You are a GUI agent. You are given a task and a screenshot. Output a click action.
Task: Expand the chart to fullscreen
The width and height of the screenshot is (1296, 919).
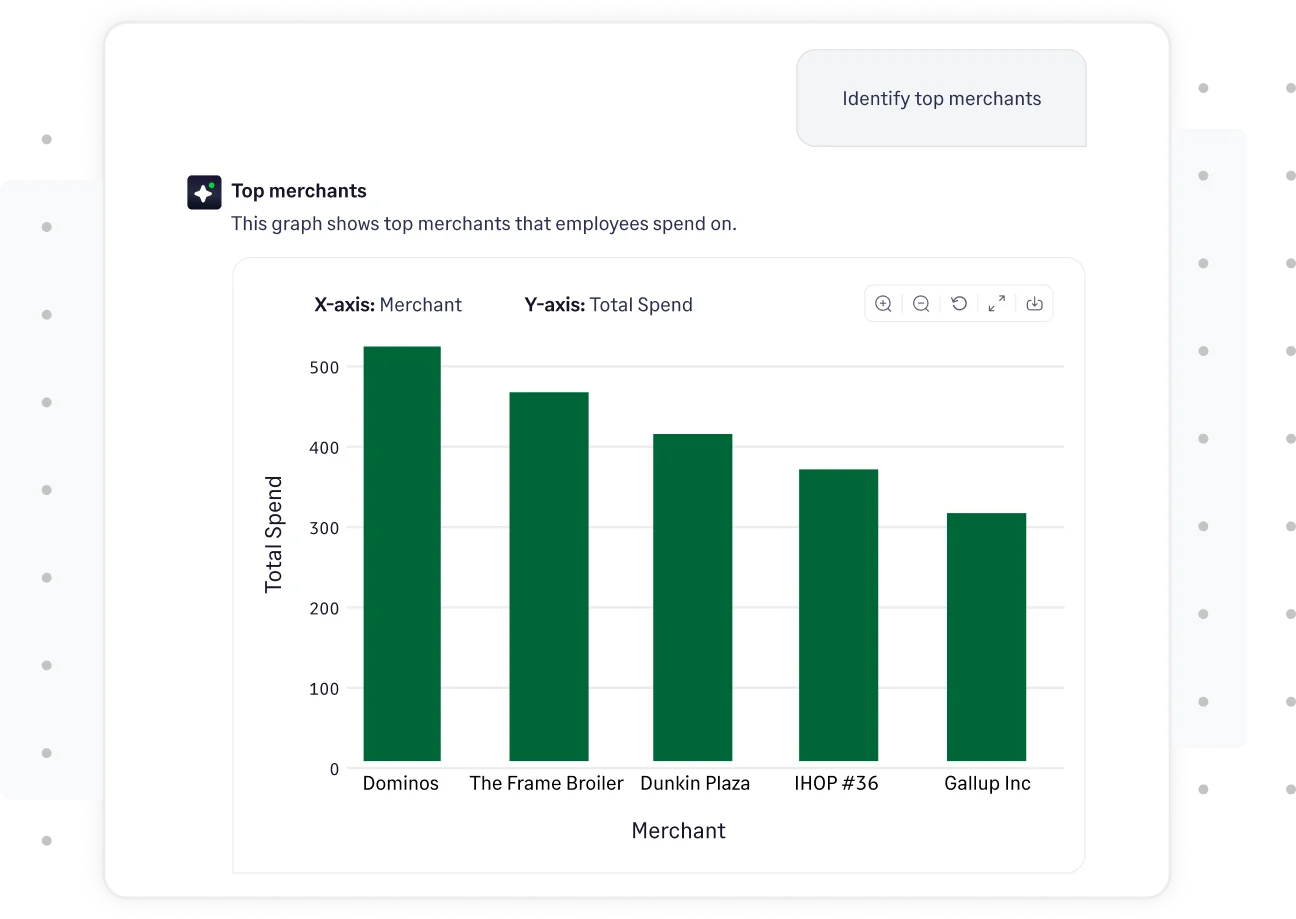click(x=996, y=303)
